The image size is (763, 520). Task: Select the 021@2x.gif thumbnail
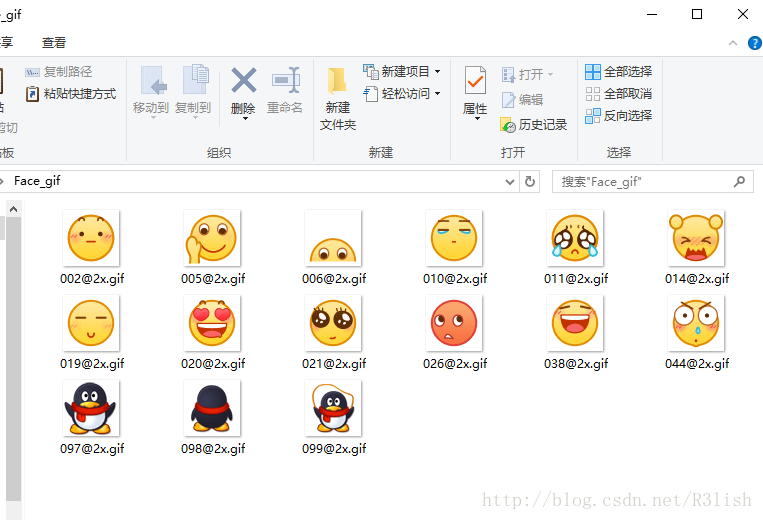333,323
